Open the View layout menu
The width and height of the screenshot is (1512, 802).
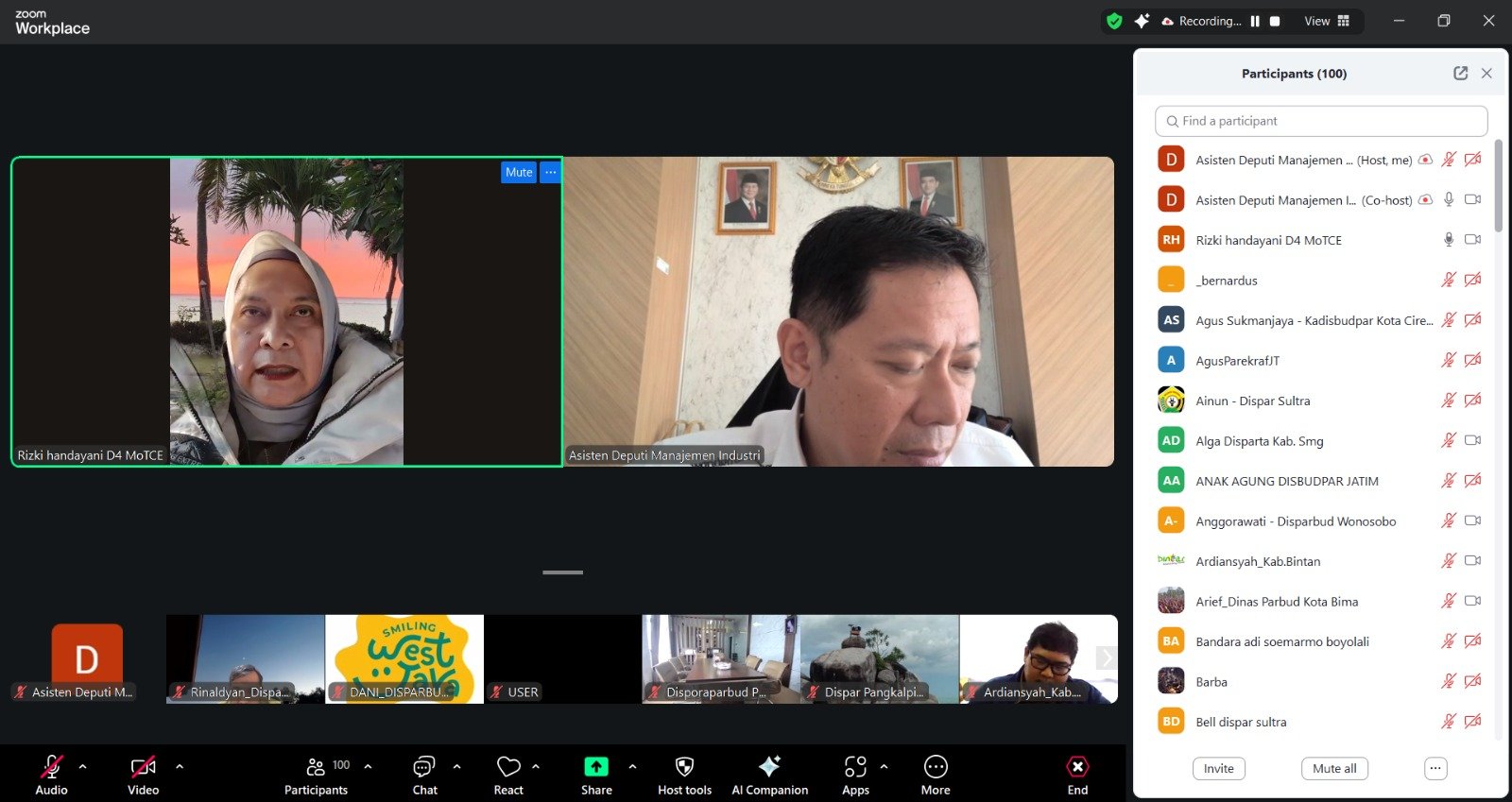1327,21
